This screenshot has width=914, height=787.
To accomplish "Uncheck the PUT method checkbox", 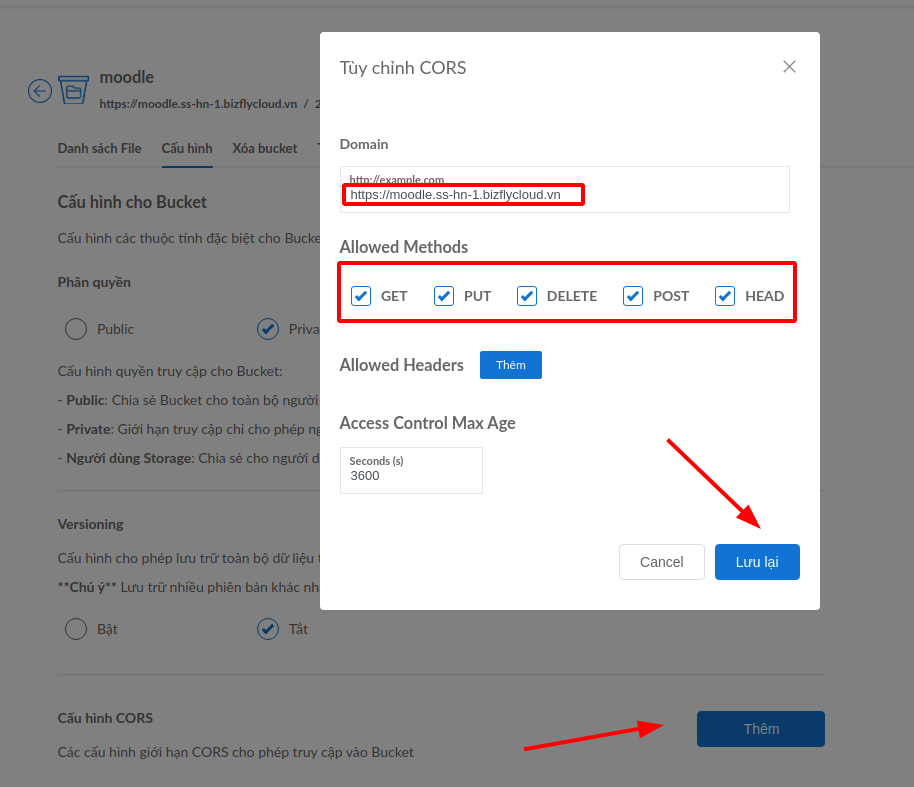I will point(443,296).
